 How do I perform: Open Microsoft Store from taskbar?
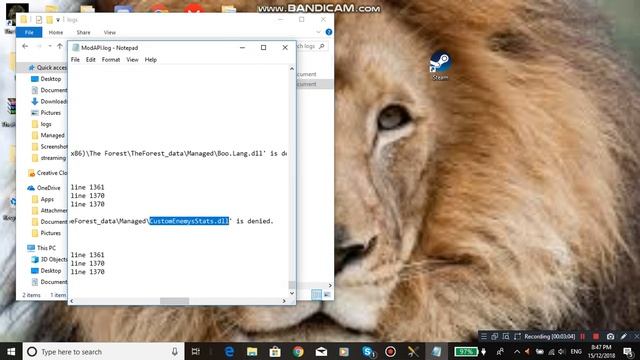(275, 351)
